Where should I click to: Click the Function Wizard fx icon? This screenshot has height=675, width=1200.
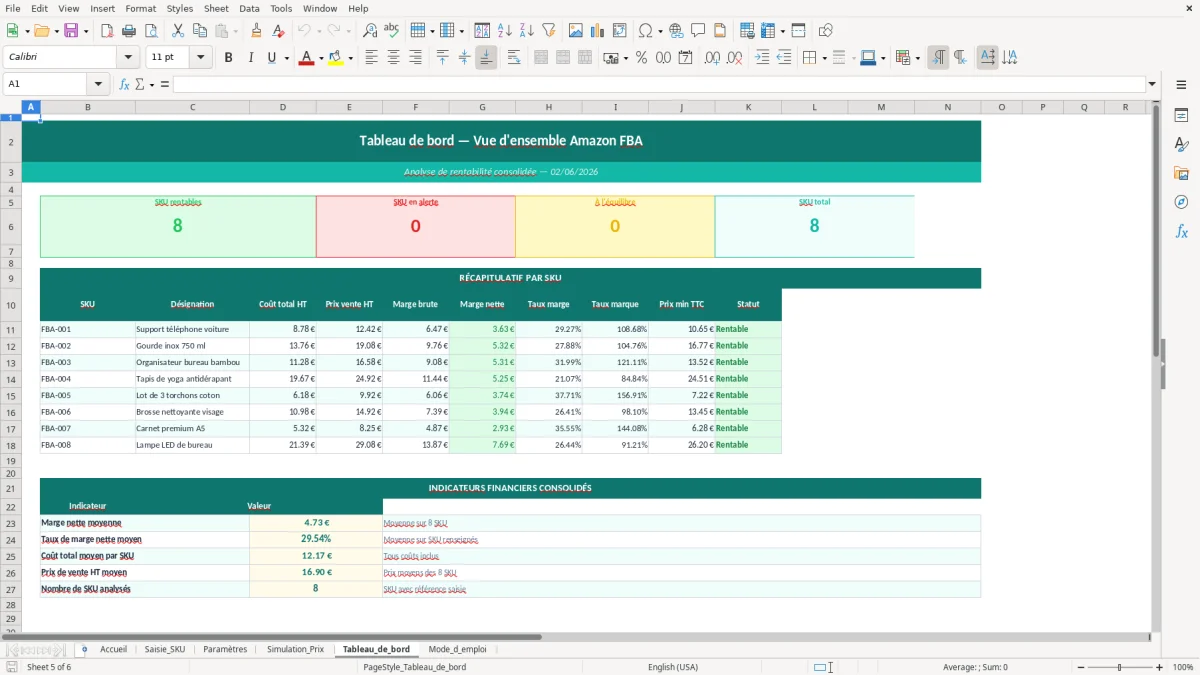[x=124, y=84]
